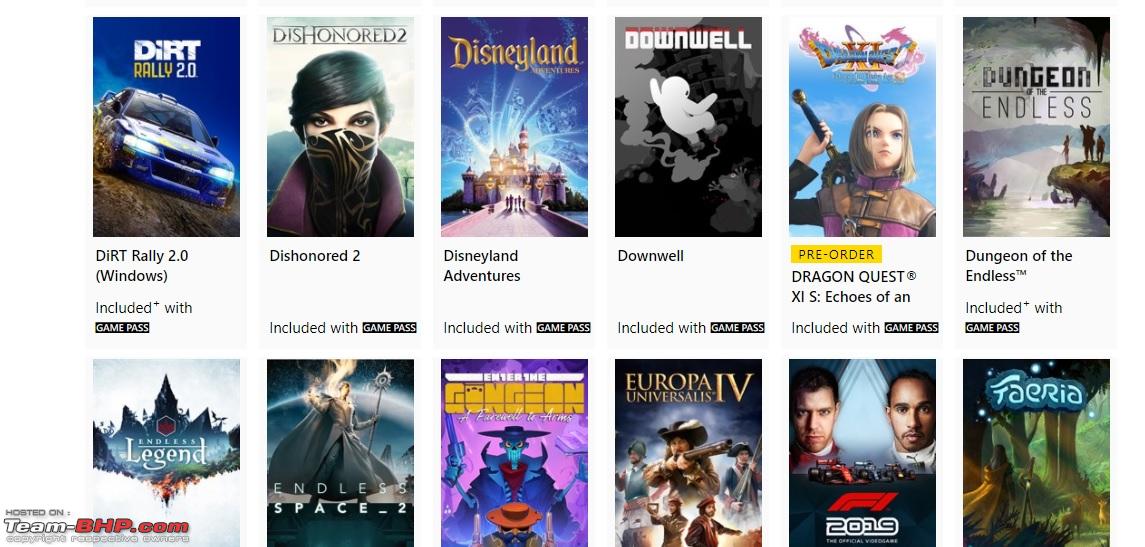The height and width of the screenshot is (547, 1145).
Task: Click the DiRT Rally 2.0 (Windows) title
Action: (142, 266)
